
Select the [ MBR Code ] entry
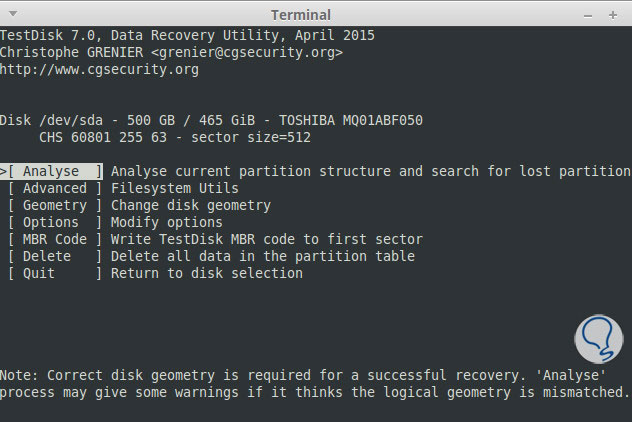coord(54,239)
